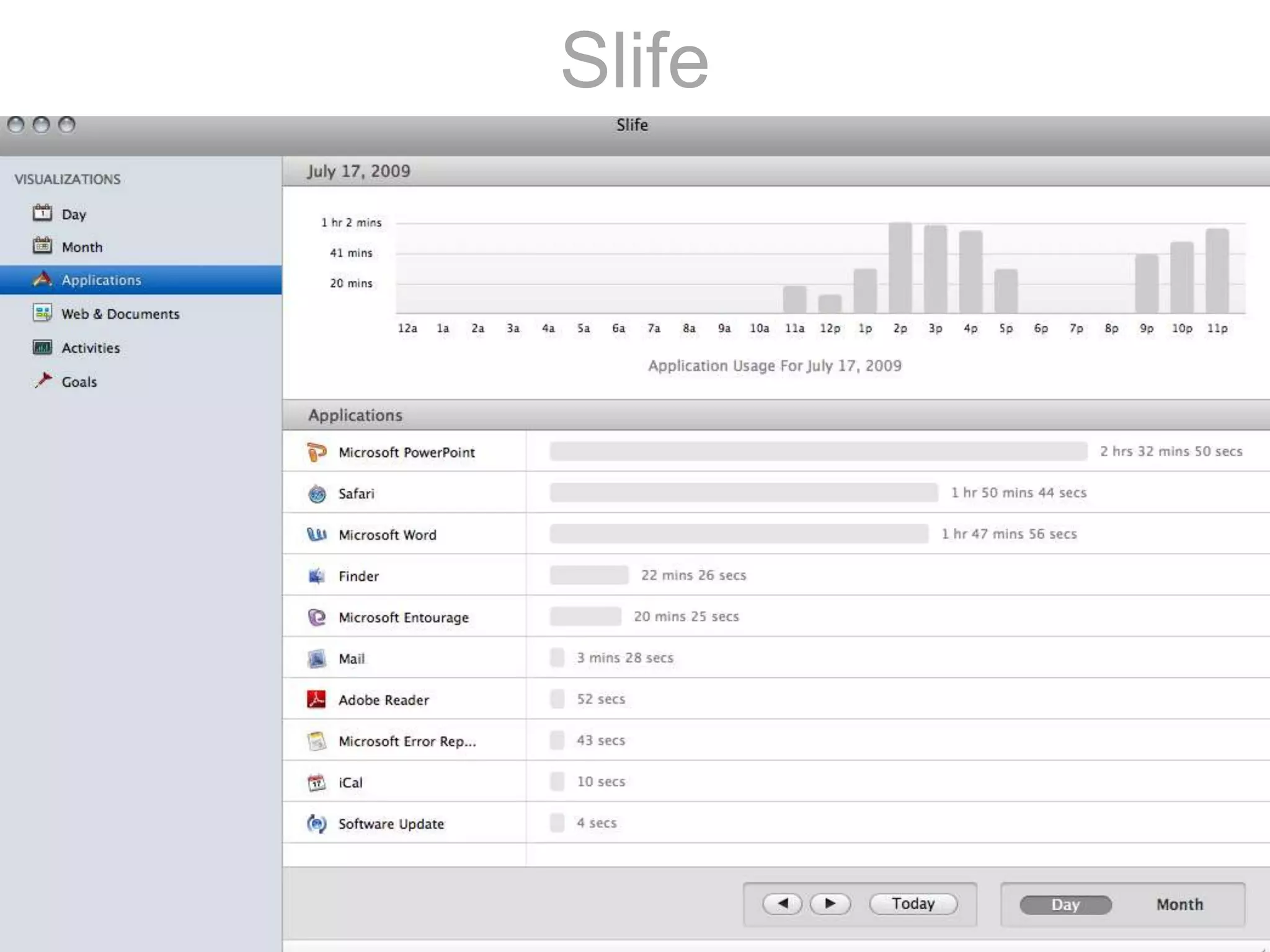Switch to Day view in bottom toggle
Viewport: 1270px width, 952px height.
[x=1065, y=905]
